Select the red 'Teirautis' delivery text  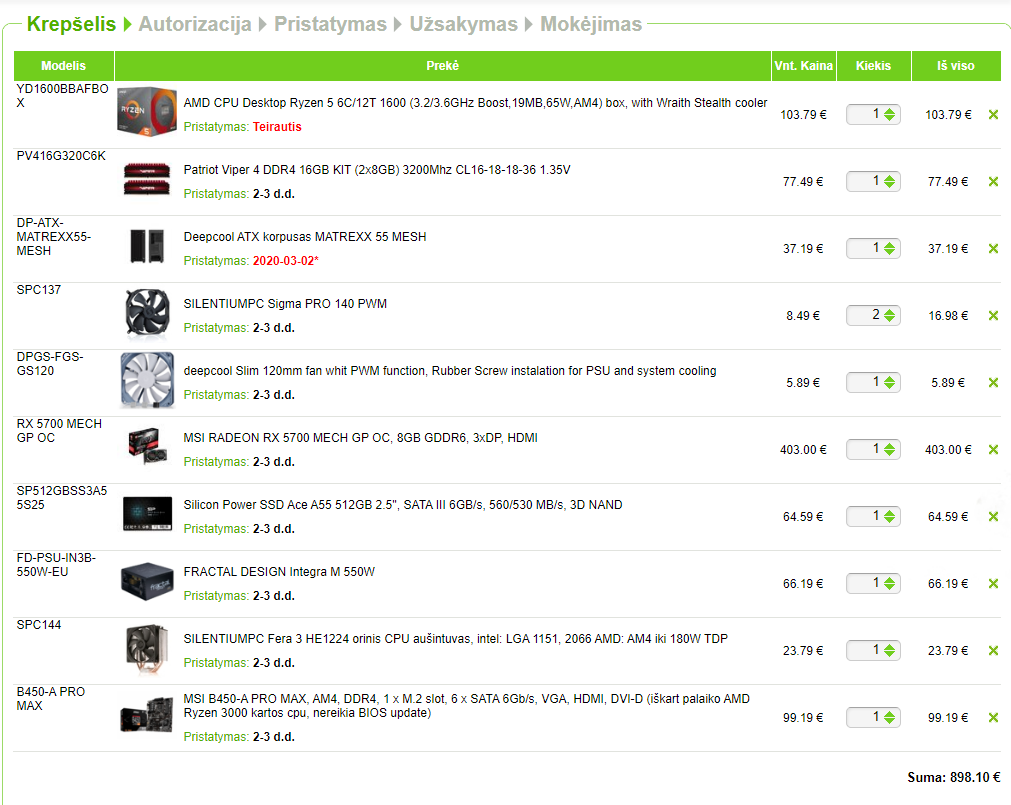tap(277, 127)
